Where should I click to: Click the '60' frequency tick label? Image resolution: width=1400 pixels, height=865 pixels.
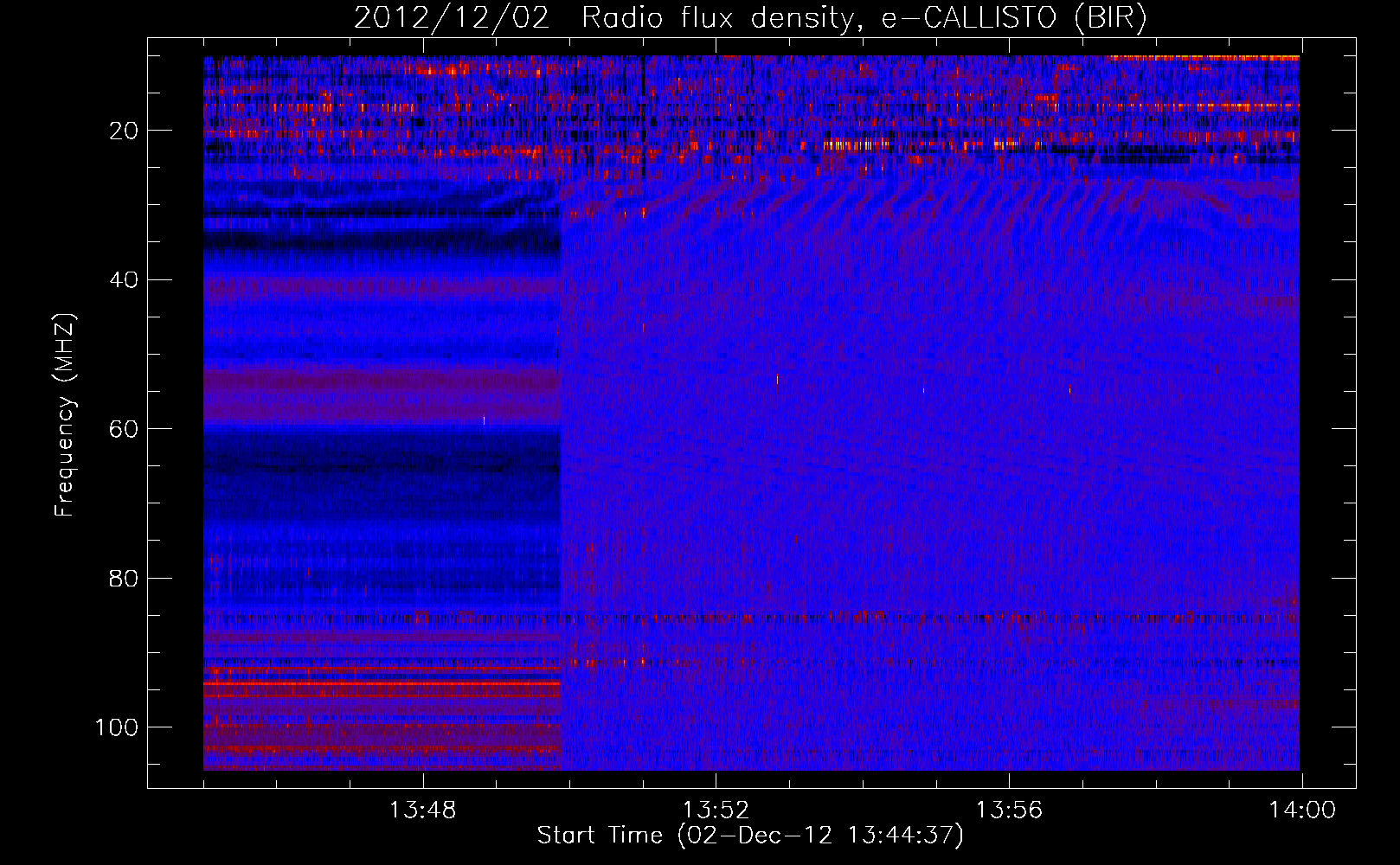(x=124, y=429)
